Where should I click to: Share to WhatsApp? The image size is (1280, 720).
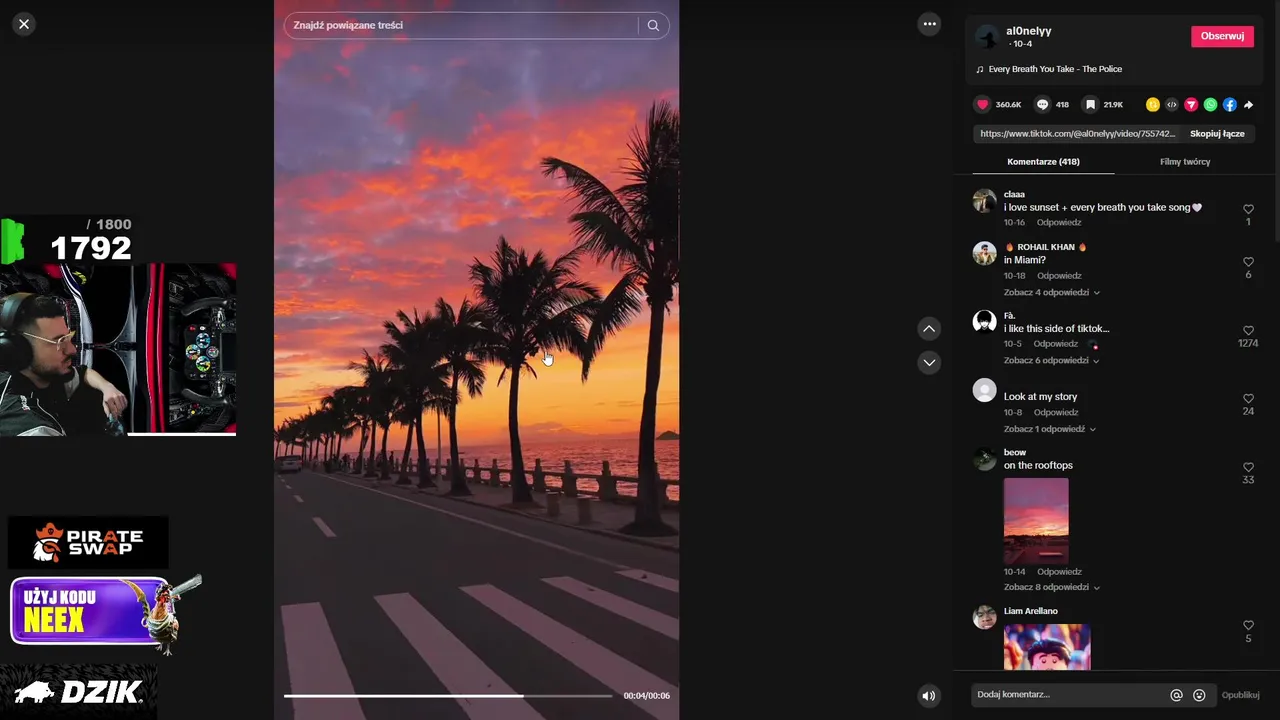[1210, 104]
